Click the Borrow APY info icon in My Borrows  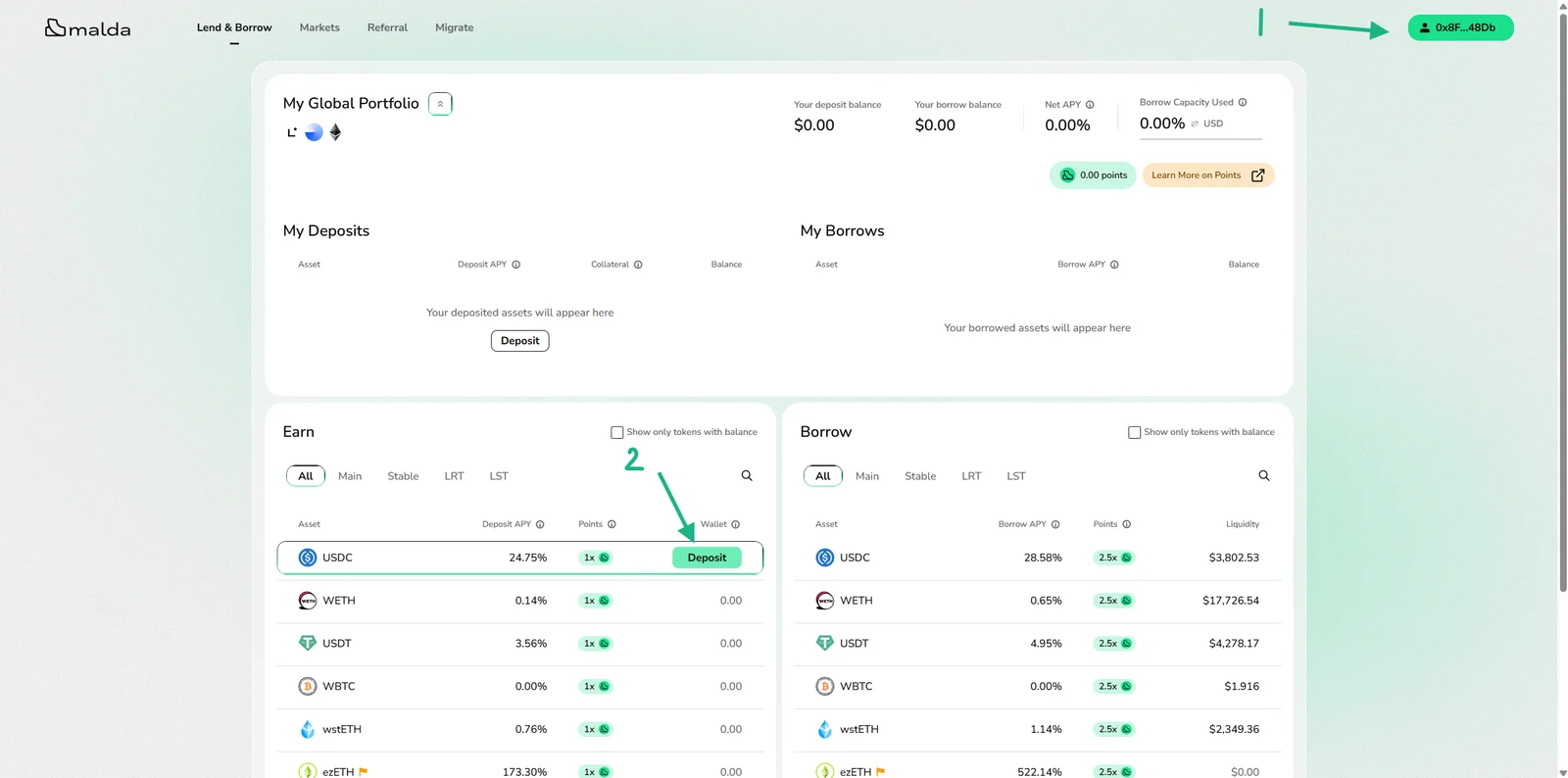[x=1114, y=265]
